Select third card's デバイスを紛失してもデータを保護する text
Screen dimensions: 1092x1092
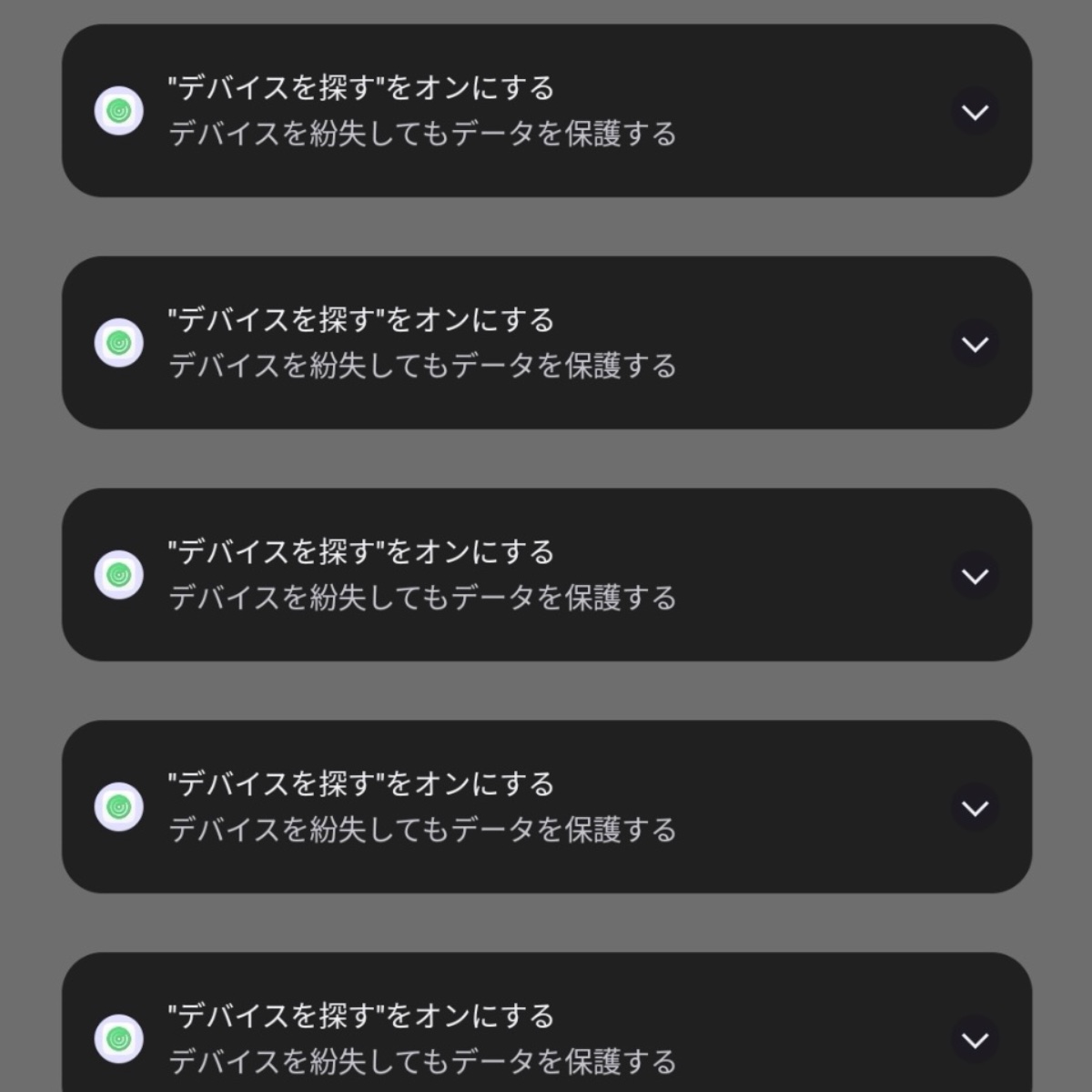pyautogui.click(x=423, y=599)
